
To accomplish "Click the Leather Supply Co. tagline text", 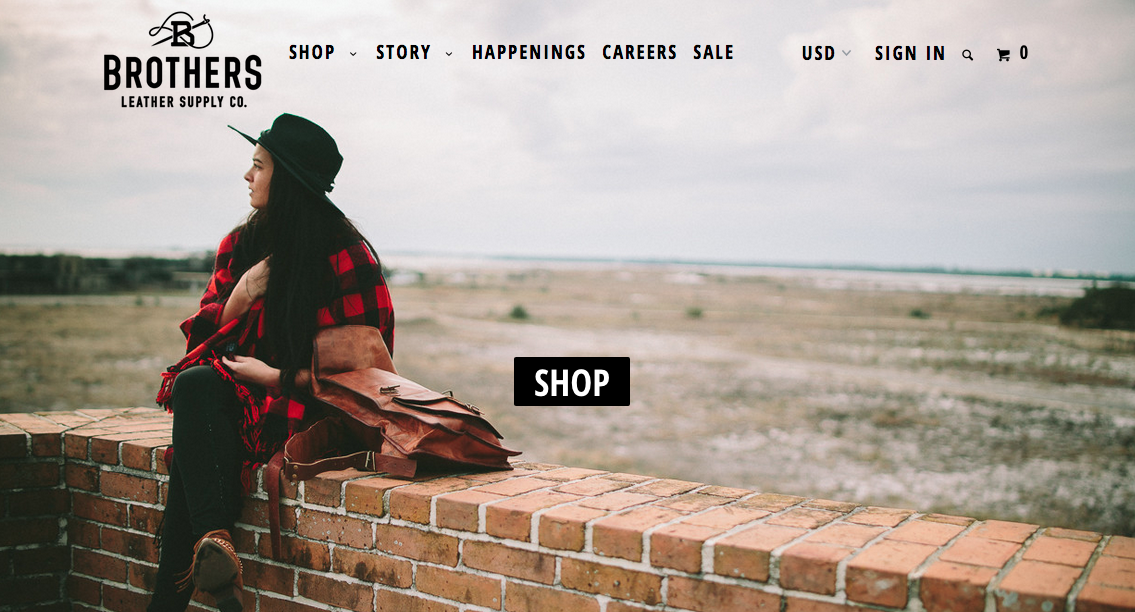I will (x=184, y=102).
